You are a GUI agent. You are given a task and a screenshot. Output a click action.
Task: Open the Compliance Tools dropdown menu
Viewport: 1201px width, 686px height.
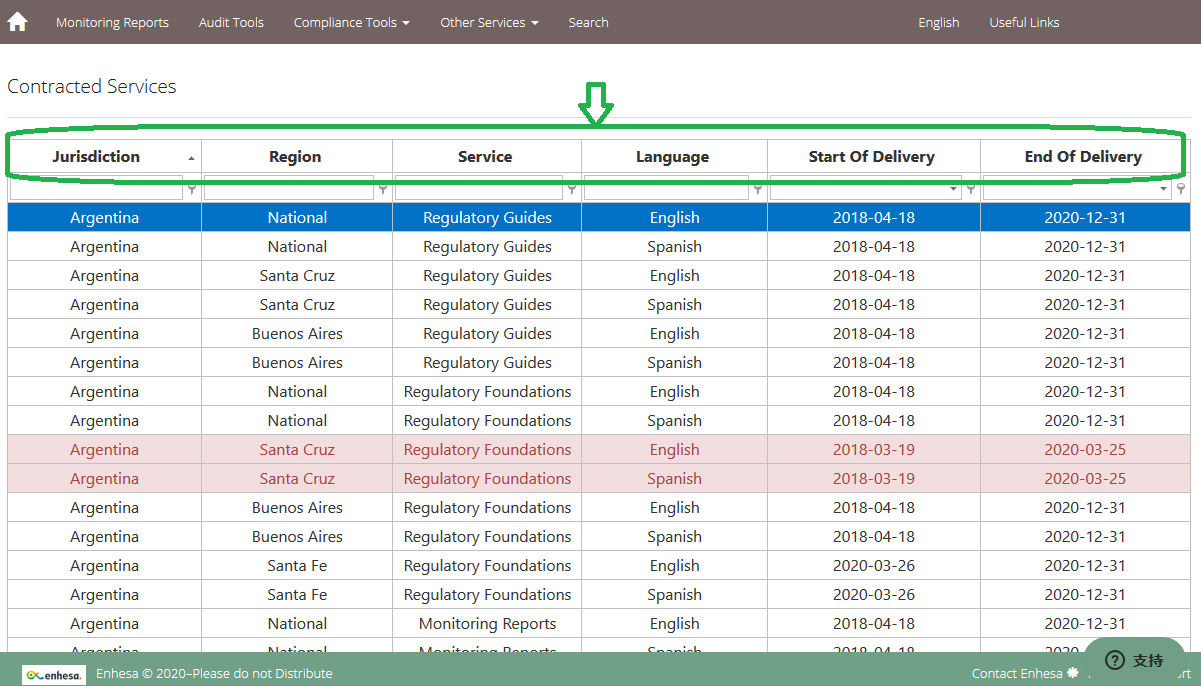[x=352, y=22]
